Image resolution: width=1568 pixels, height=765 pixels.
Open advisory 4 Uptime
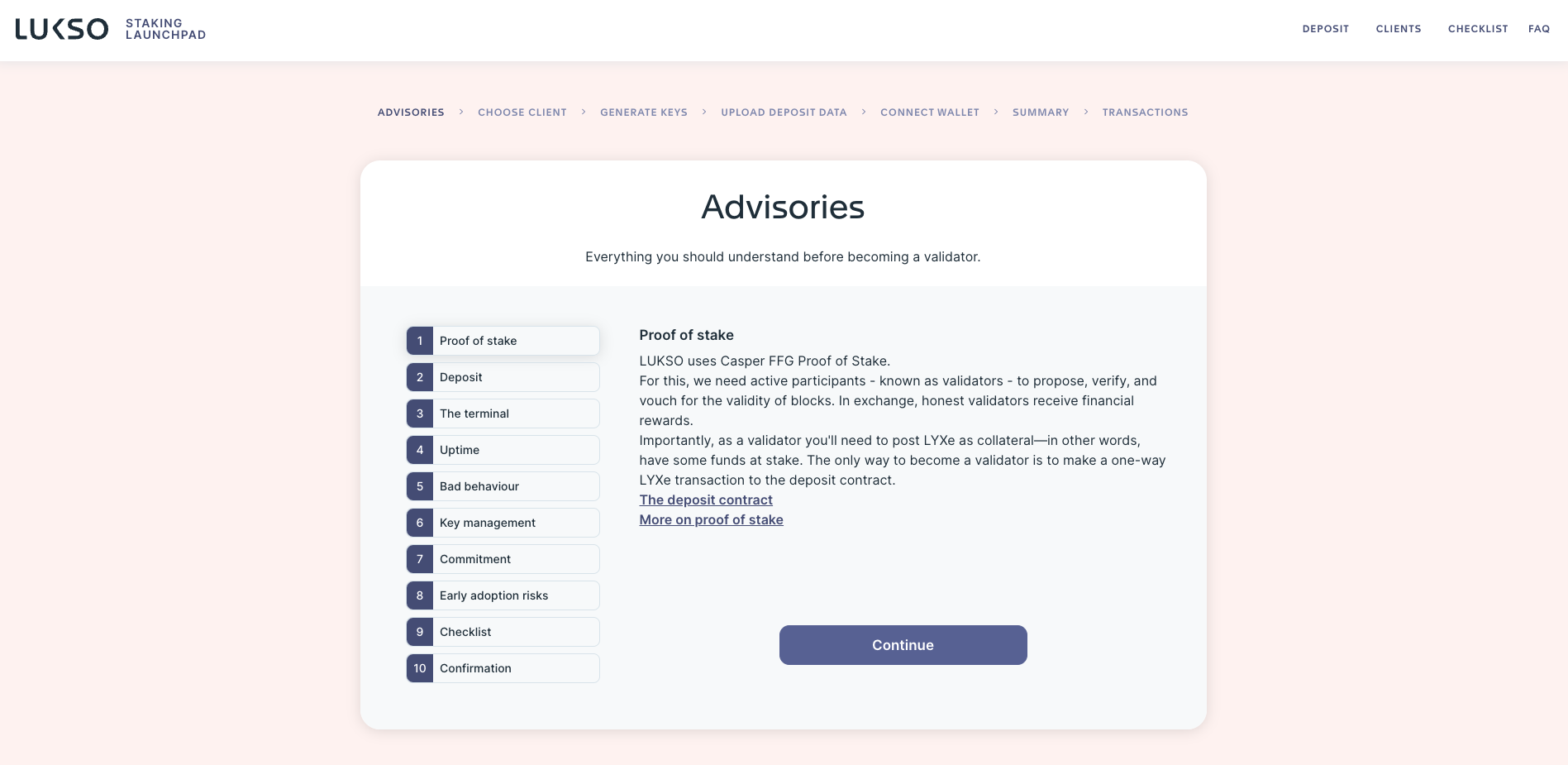point(503,450)
